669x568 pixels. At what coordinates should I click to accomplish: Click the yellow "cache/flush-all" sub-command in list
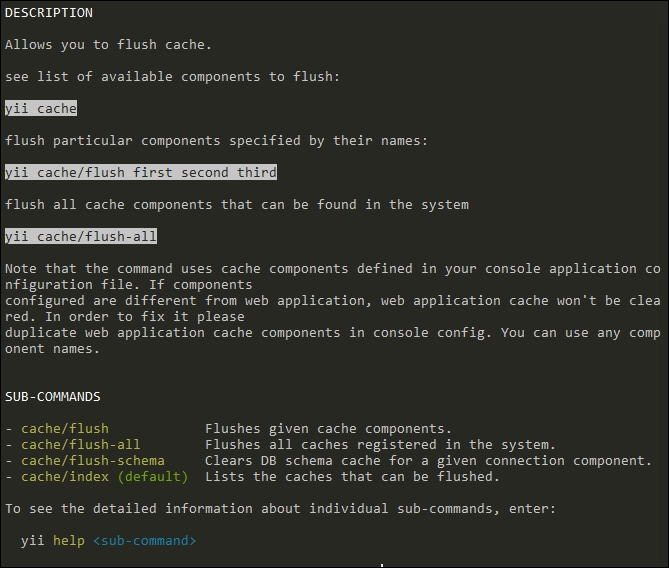click(81, 445)
